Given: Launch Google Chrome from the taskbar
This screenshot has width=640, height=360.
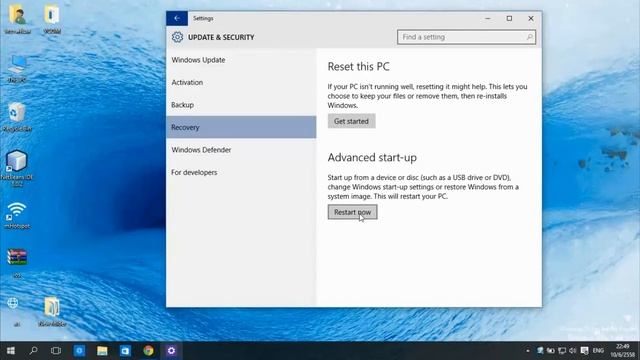Looking at the screenshot, I should pos(149,351).
